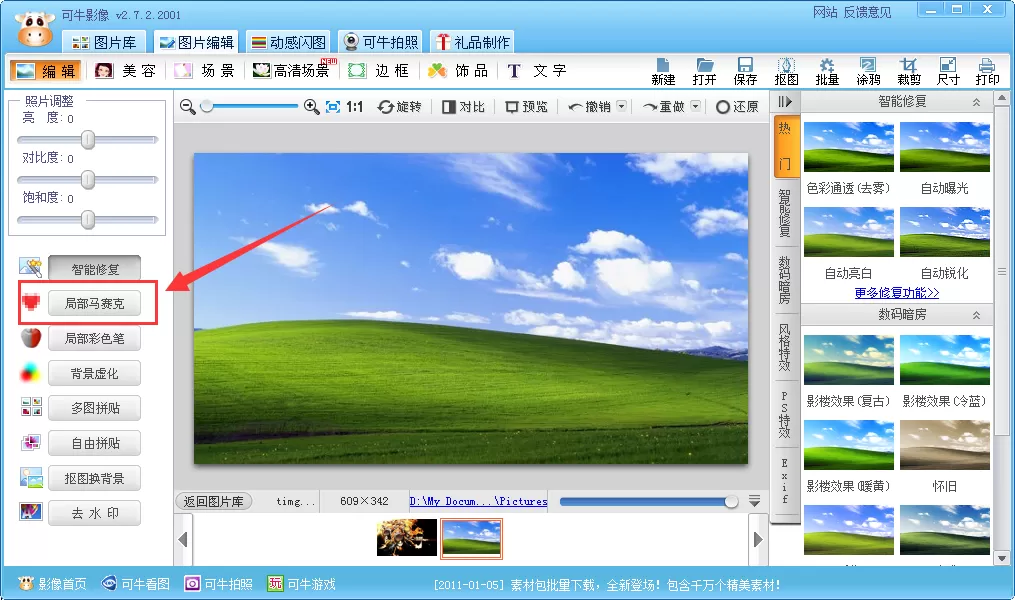The height and width of the screenshot is (600, 1015).
Task: Open the 尺寸 resize tool
Action: point(948,71)
